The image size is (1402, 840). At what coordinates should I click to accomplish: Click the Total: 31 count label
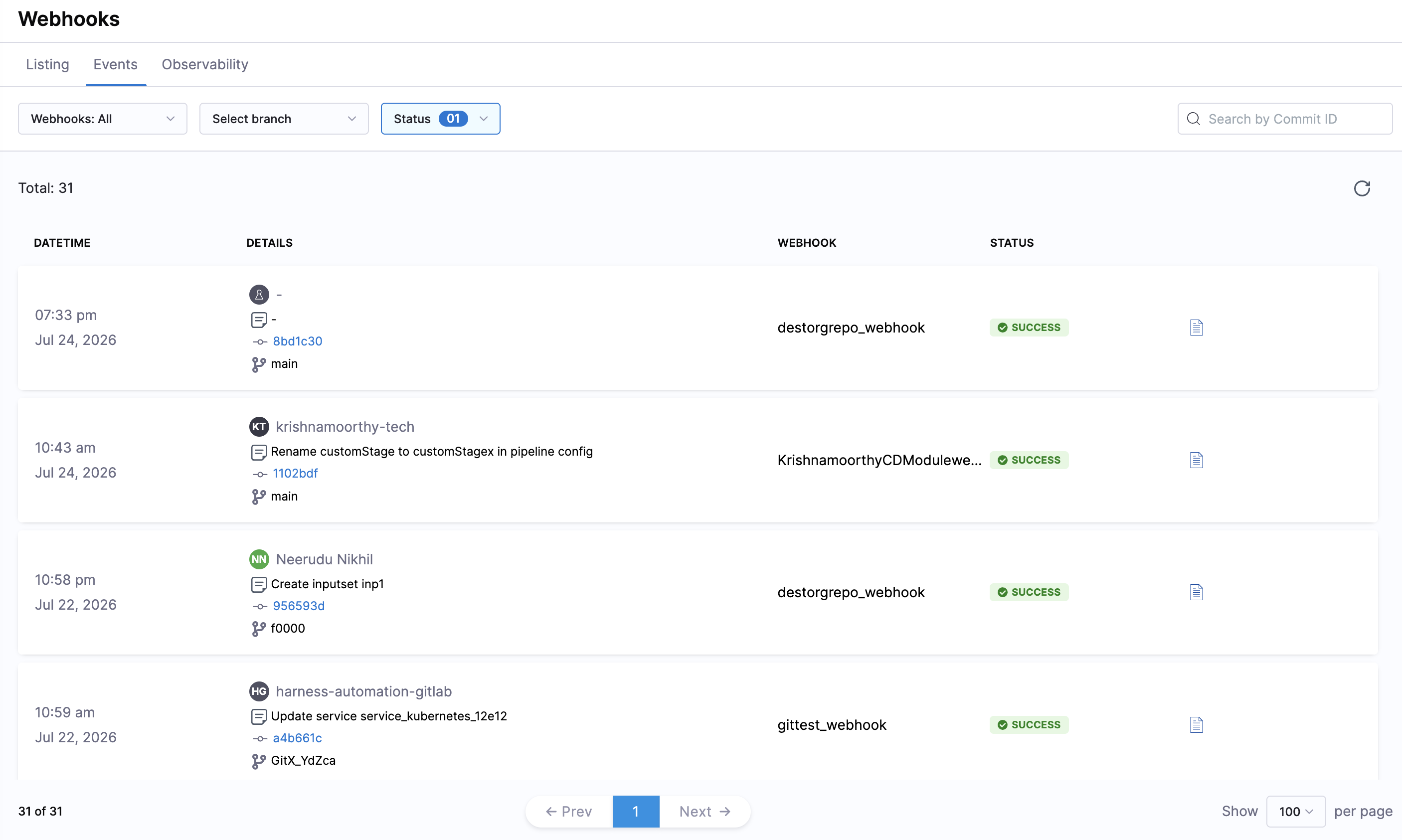[46, 188]
